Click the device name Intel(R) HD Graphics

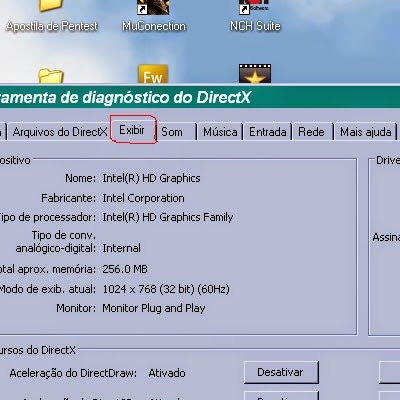[x=151, y=178]
